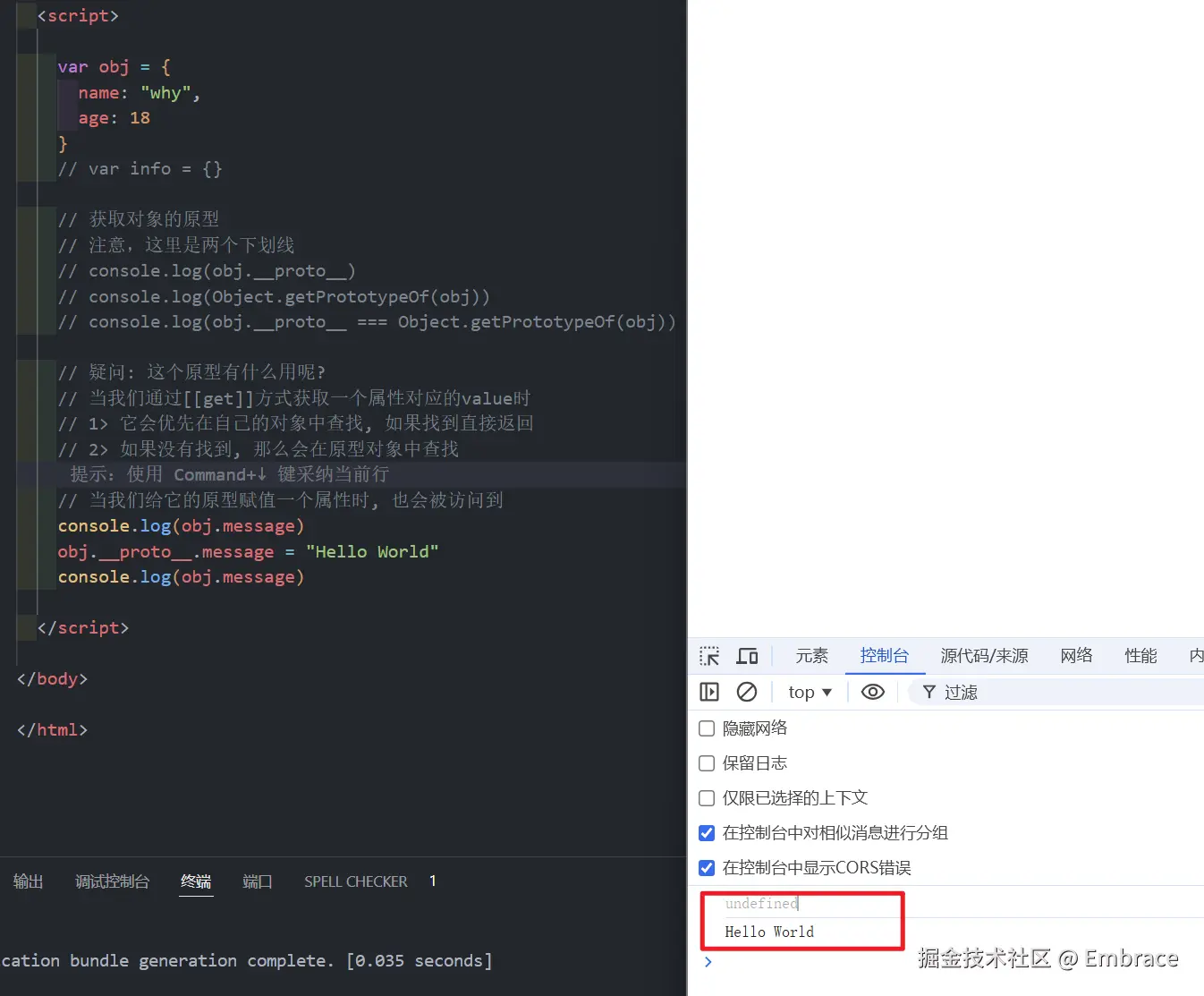The width and height of the screenshot is (1204, 996).
Task: Click the code line var obj = {
Action: [114, 67]
